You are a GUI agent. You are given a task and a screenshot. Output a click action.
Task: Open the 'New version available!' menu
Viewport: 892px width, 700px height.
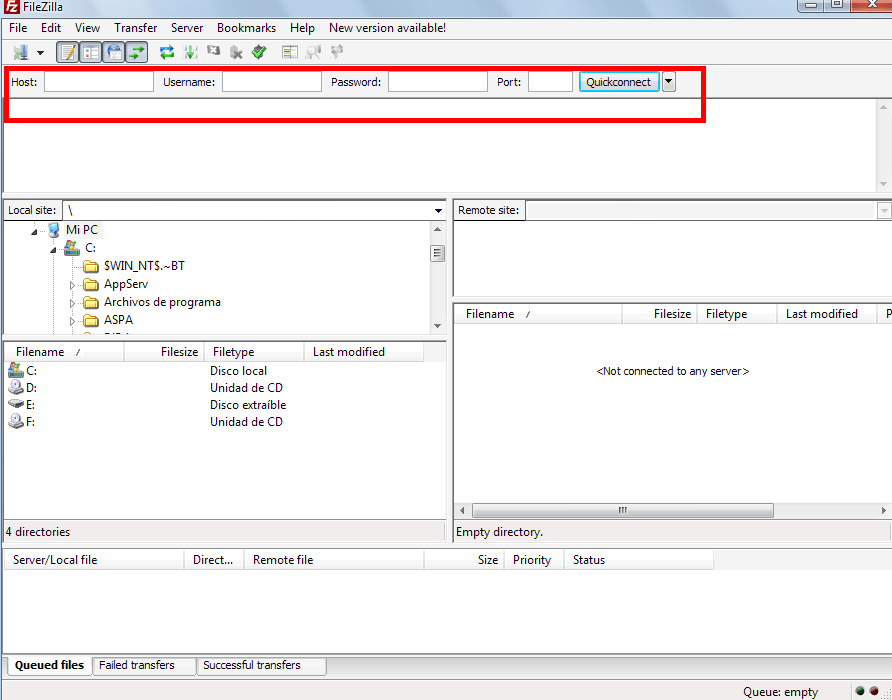tap(387, 28)
